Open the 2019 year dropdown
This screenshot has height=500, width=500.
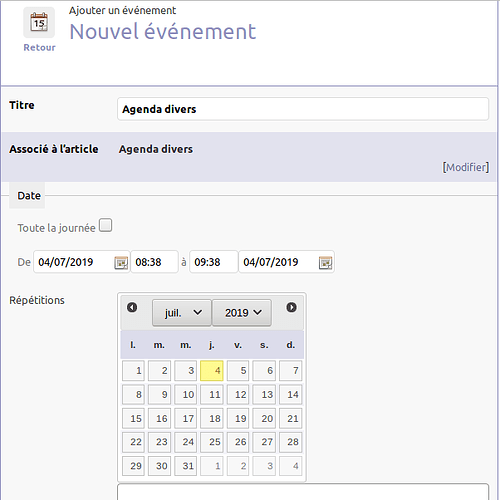[242, 313]
